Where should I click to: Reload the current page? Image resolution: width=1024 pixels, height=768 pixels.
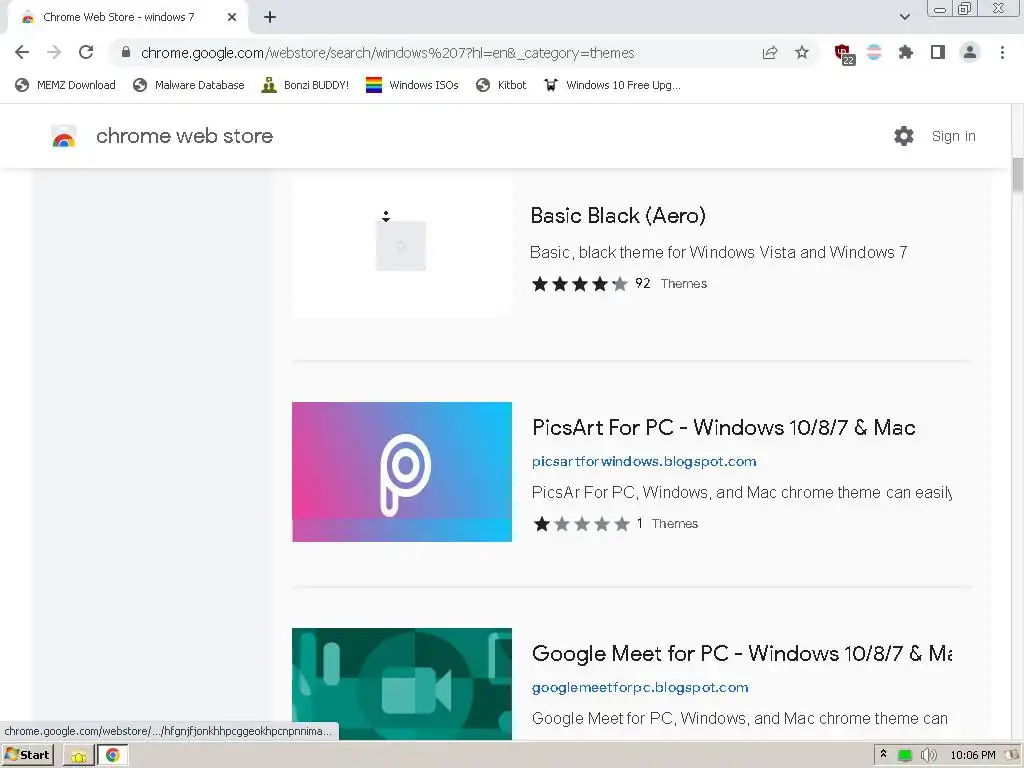[86, 52]
